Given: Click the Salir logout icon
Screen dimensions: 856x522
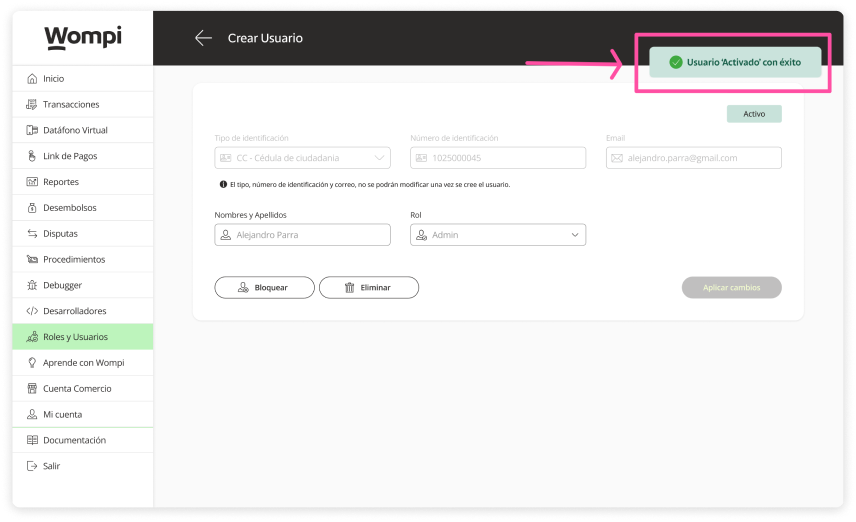Looking at the screenshot, I should 32,466.
